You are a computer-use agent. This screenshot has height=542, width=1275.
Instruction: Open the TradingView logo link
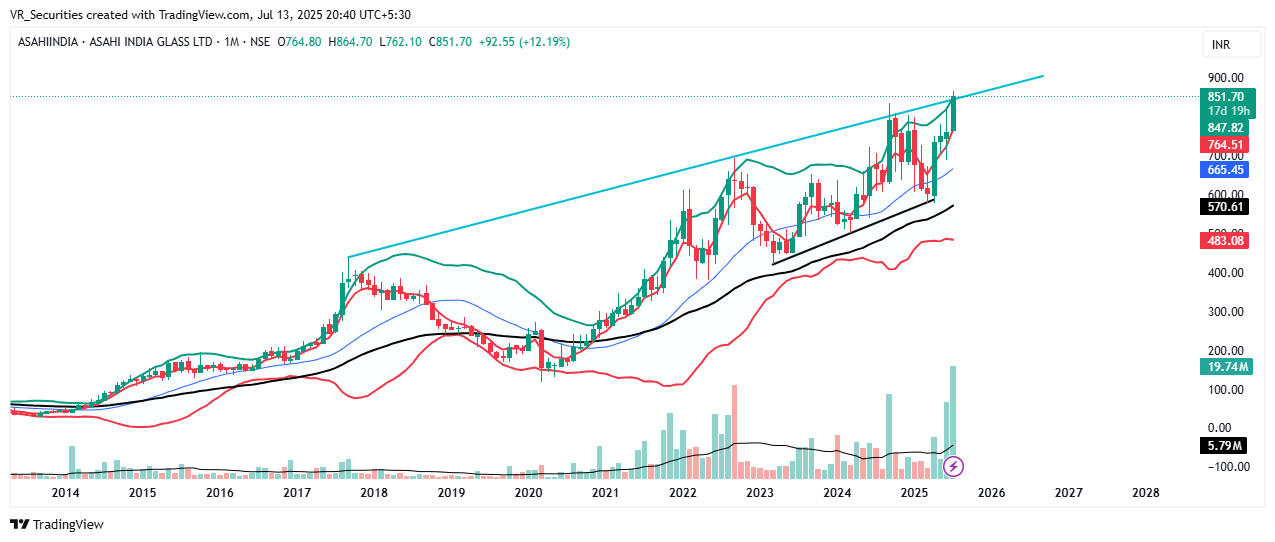point(57,524)
